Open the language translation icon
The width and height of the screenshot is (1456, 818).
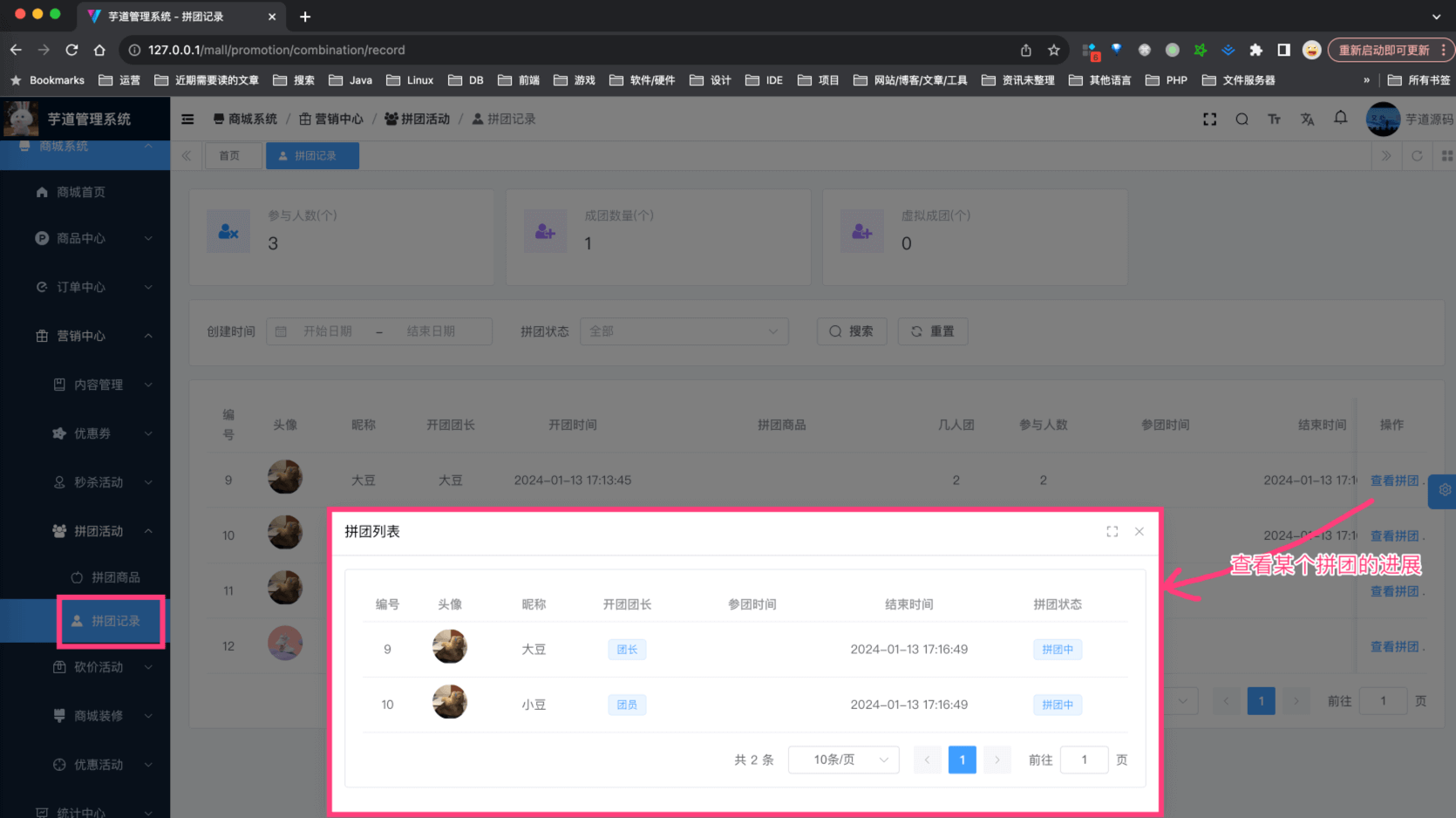pos(1307,119)
